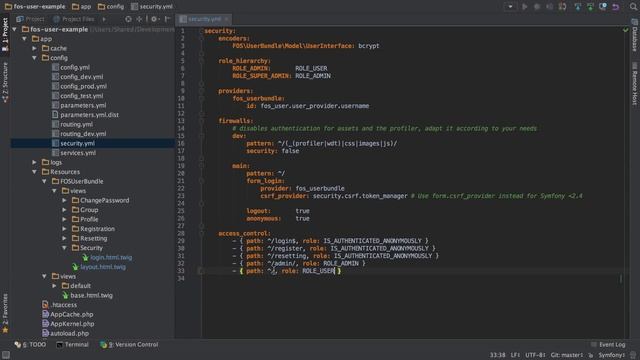Screen dimensions: 640x360
Task: Click the Git: master branch widget
Action: tap(567, 355)
